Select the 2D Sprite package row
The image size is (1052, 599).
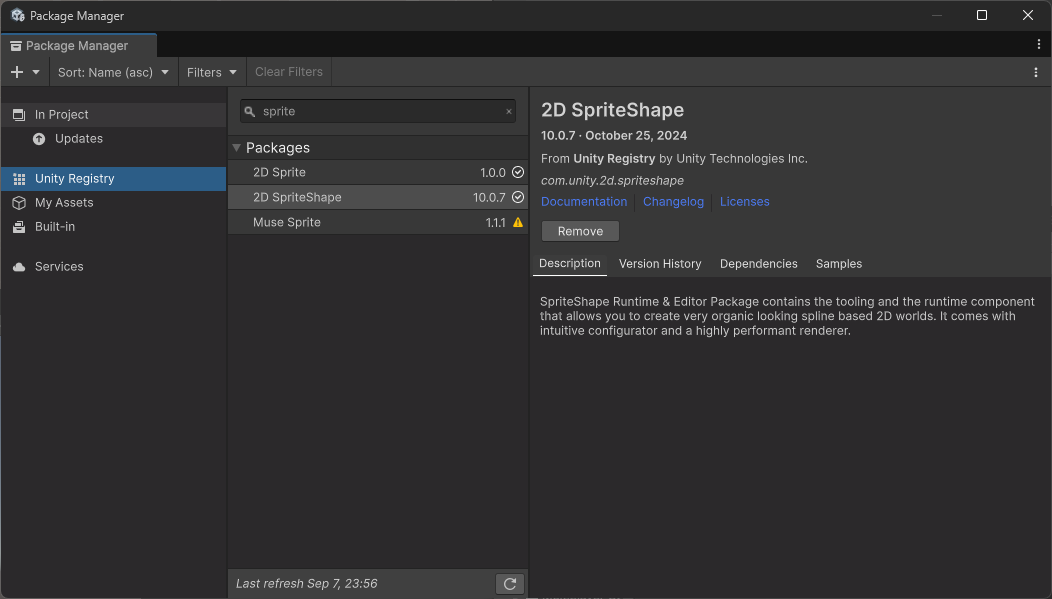tap(378, 172)
